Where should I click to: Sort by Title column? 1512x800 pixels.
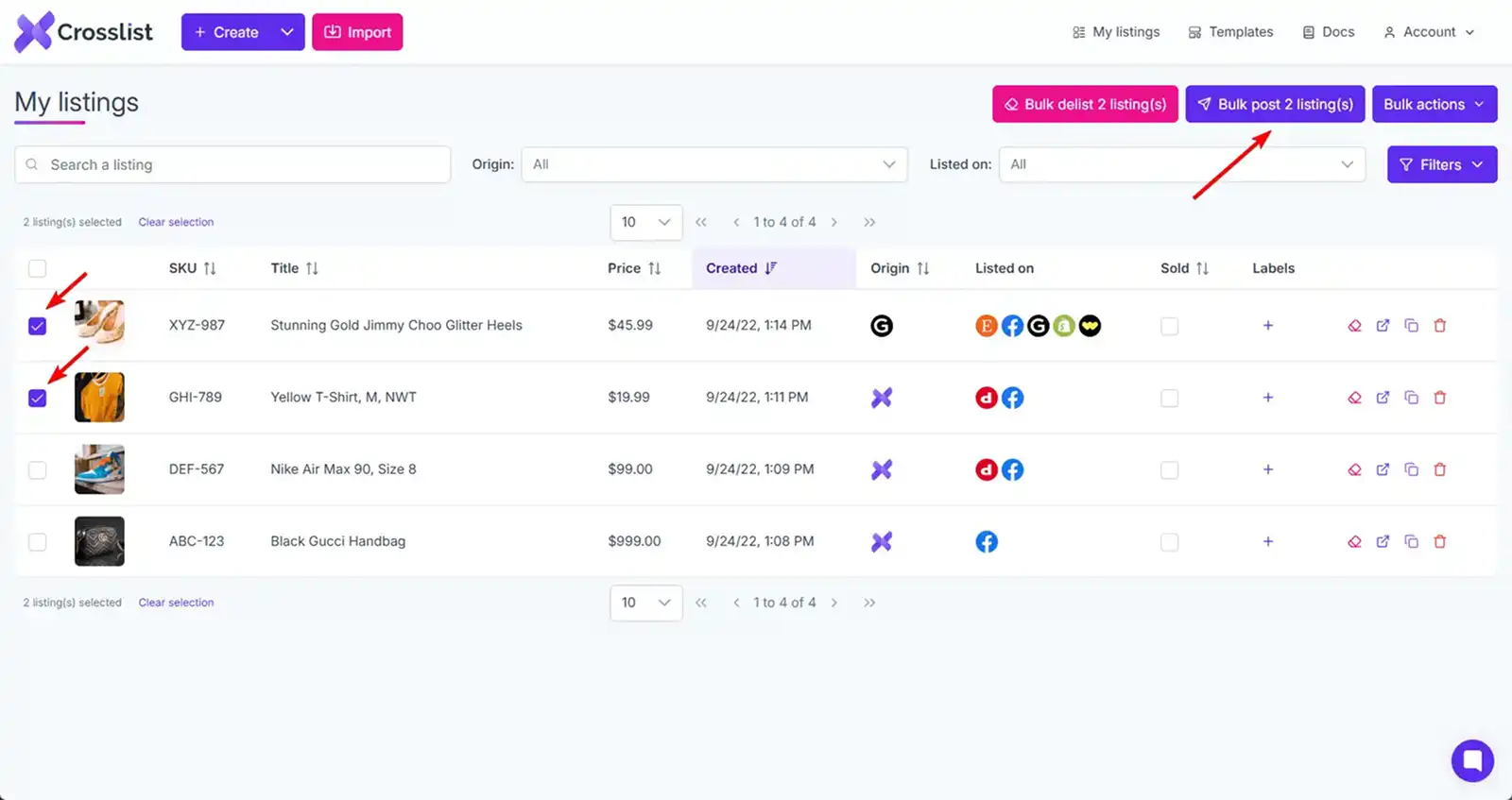(x=294, y=268)
